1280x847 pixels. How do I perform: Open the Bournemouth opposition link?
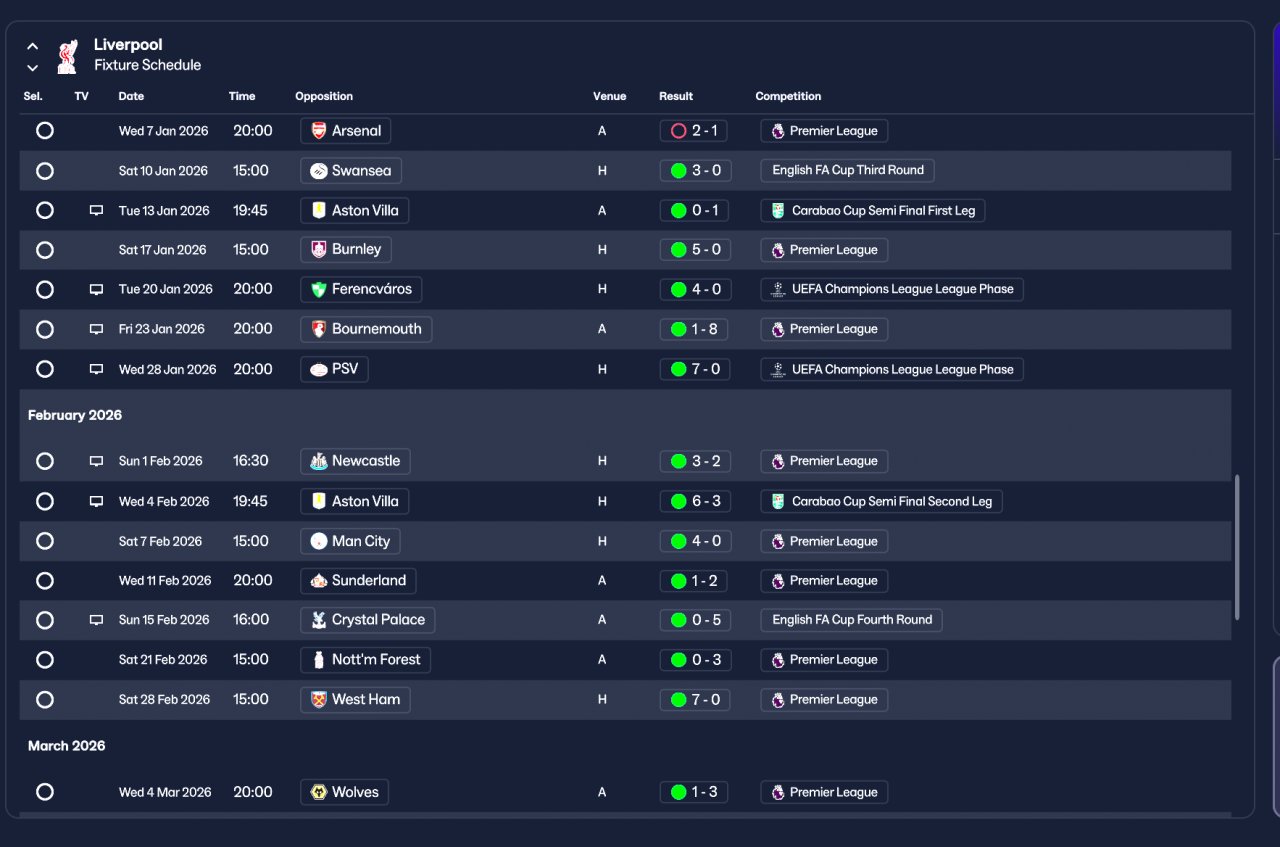click(x=366, y=329)
